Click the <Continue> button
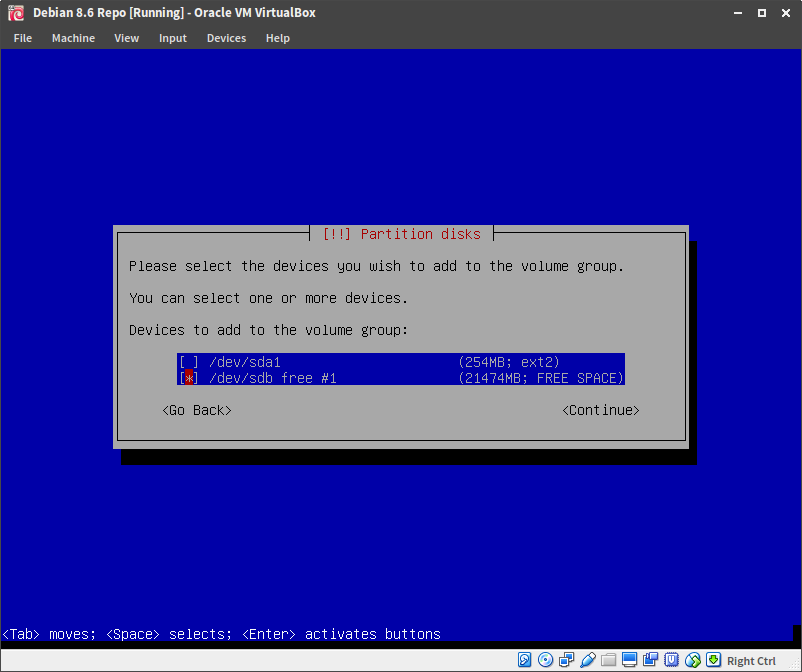The height and width of the screenshot is (672, 802). click(600, 411)
